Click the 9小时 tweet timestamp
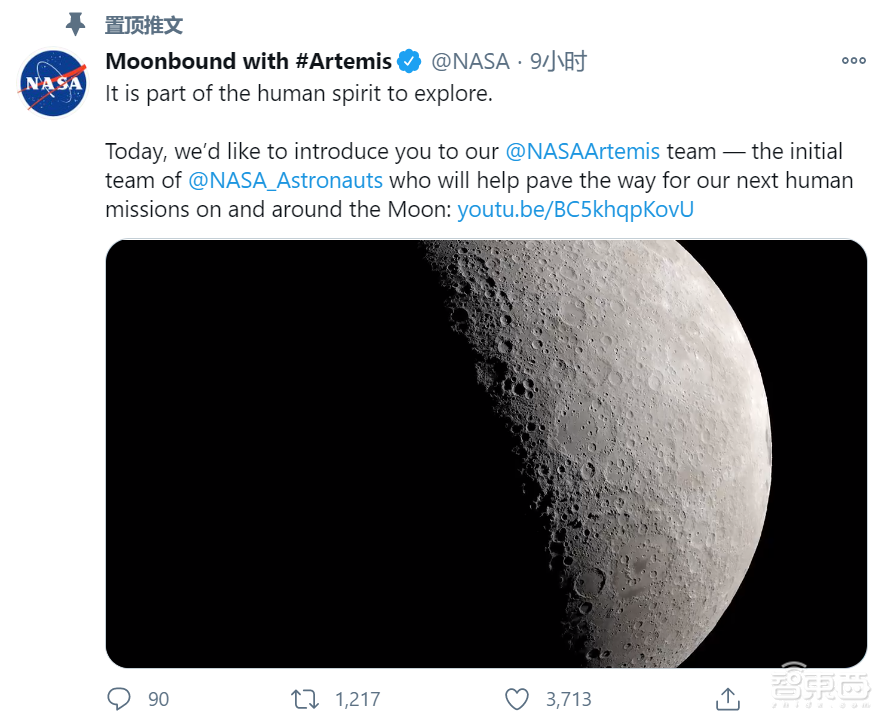The image size is (890, 726). pos(558,62)
